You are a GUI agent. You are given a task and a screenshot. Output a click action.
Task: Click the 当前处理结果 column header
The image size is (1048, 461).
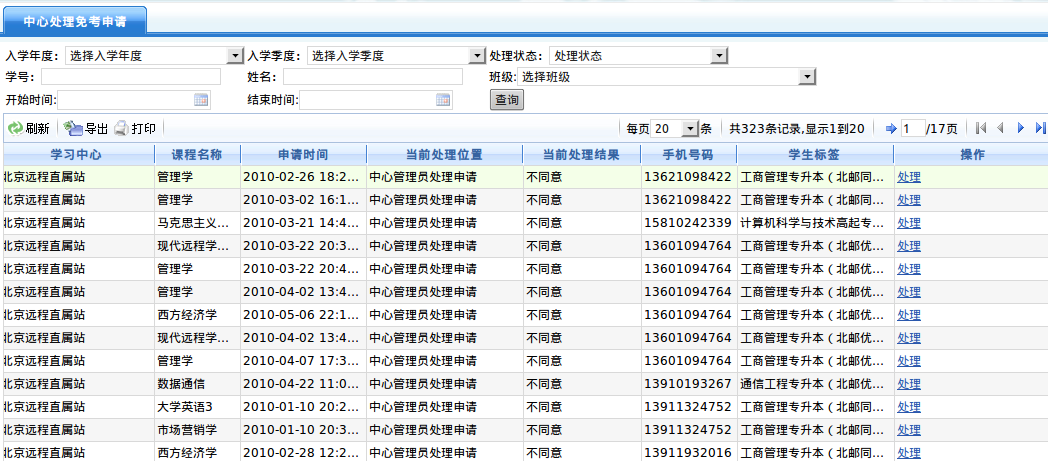[581, 155]
